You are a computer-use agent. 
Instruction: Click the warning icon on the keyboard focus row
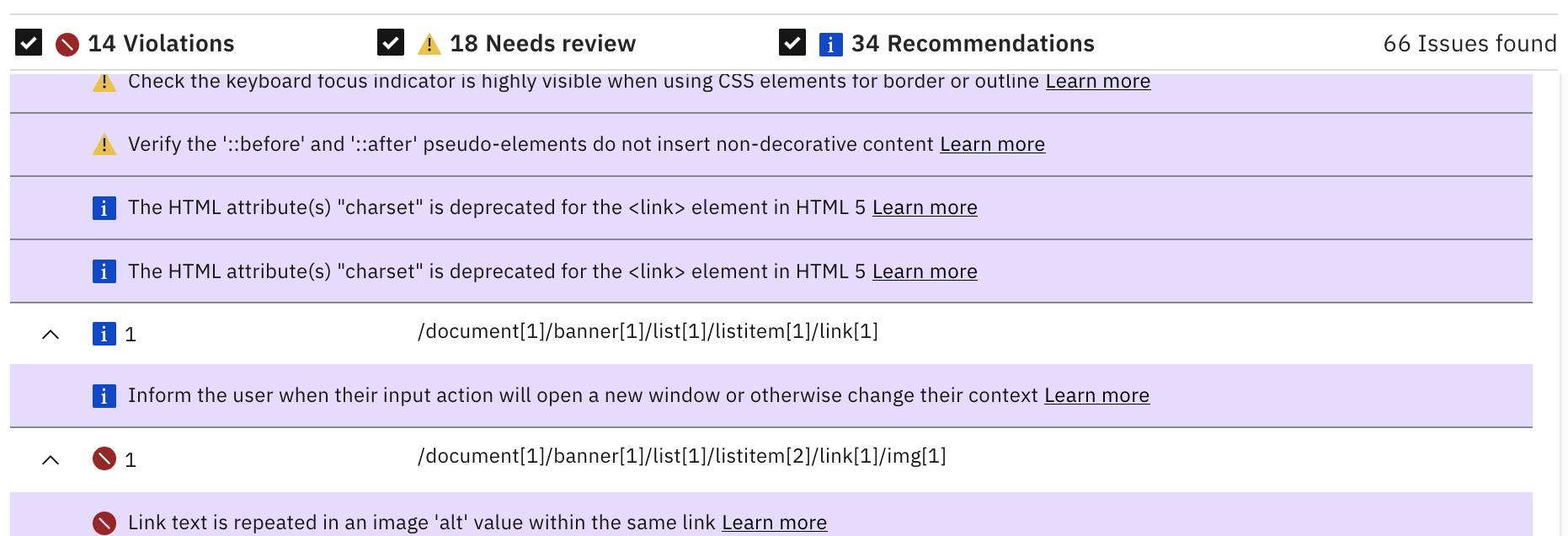(x=104, y=80)
